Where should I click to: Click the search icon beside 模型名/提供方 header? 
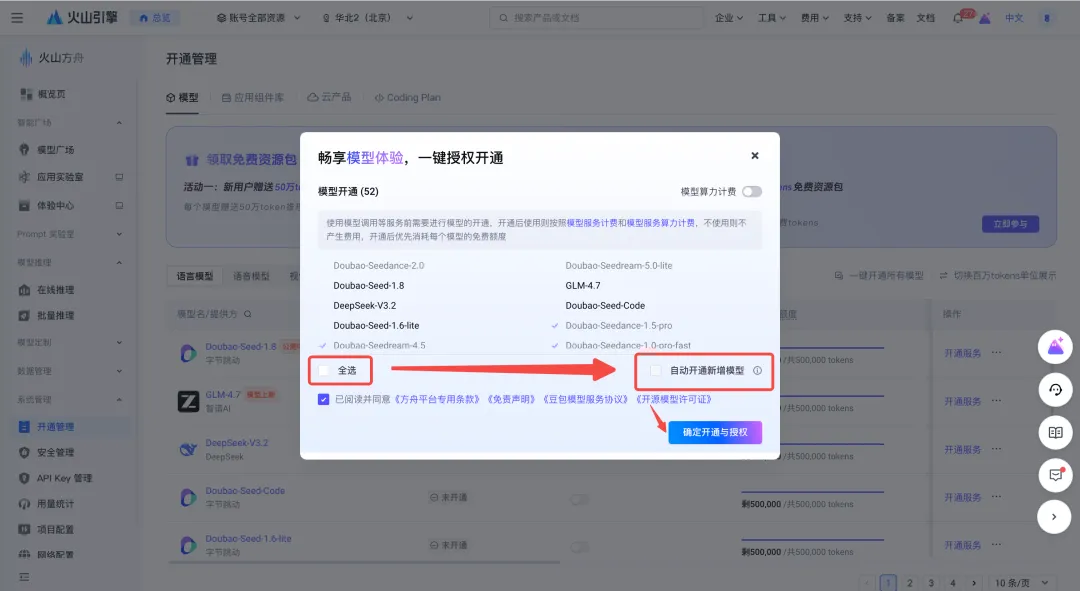[247, 314]
